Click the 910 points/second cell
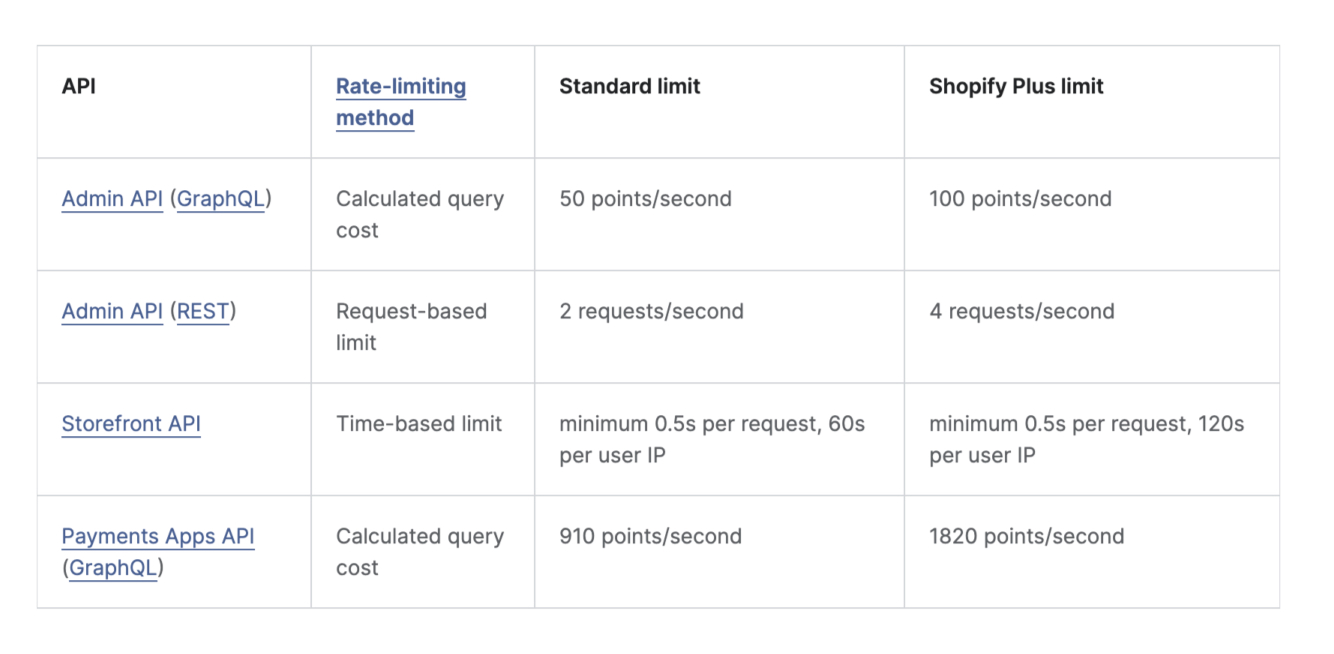This screenshot has width=1334, height=654. tap(650, 536)
